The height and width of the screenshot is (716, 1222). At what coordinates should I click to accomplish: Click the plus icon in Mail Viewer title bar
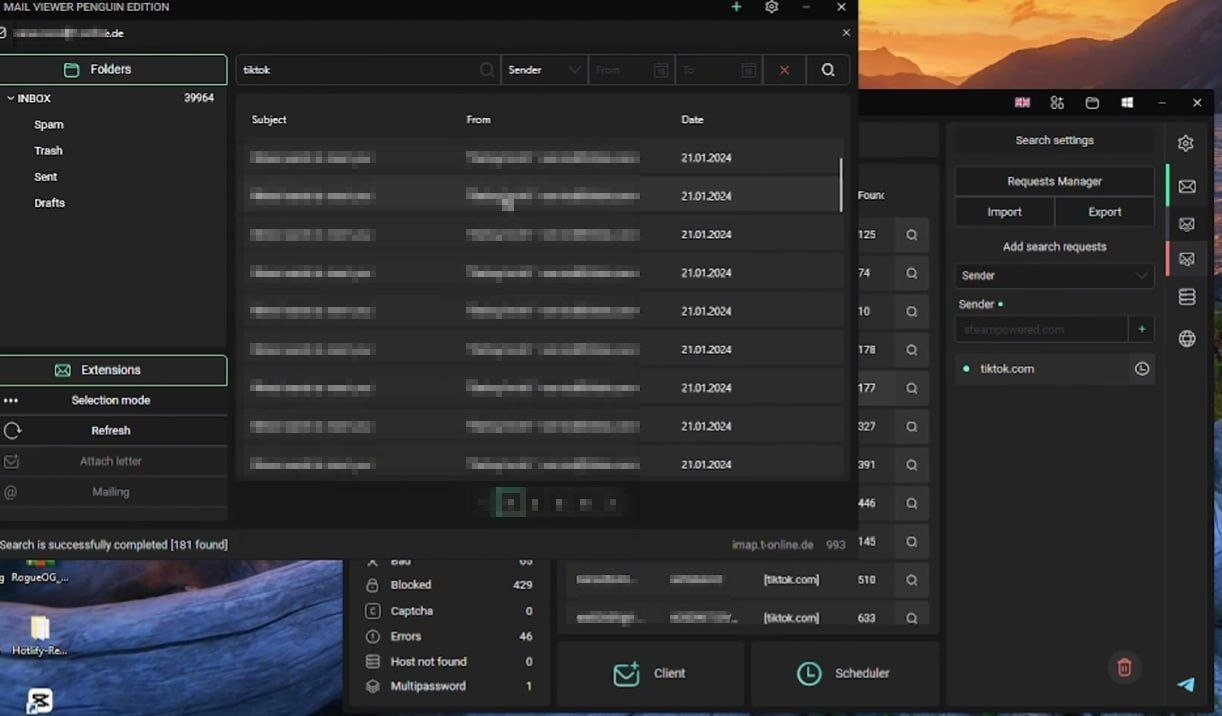coord(736,7)
